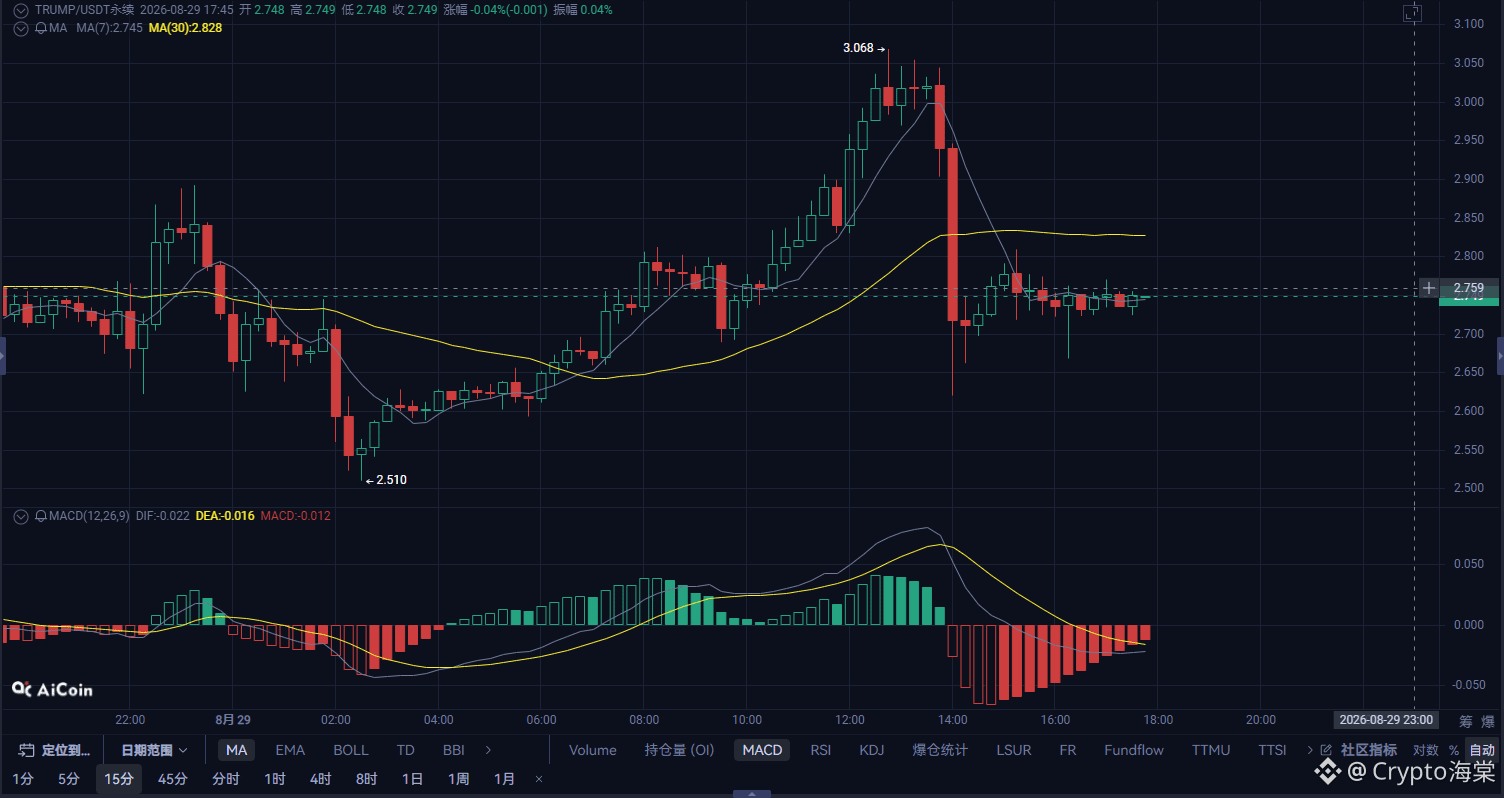The width and height of the screenshot is (1504, 798).
Task: Open fullscreen chart icon at top right
Action: click(1412, 13)
